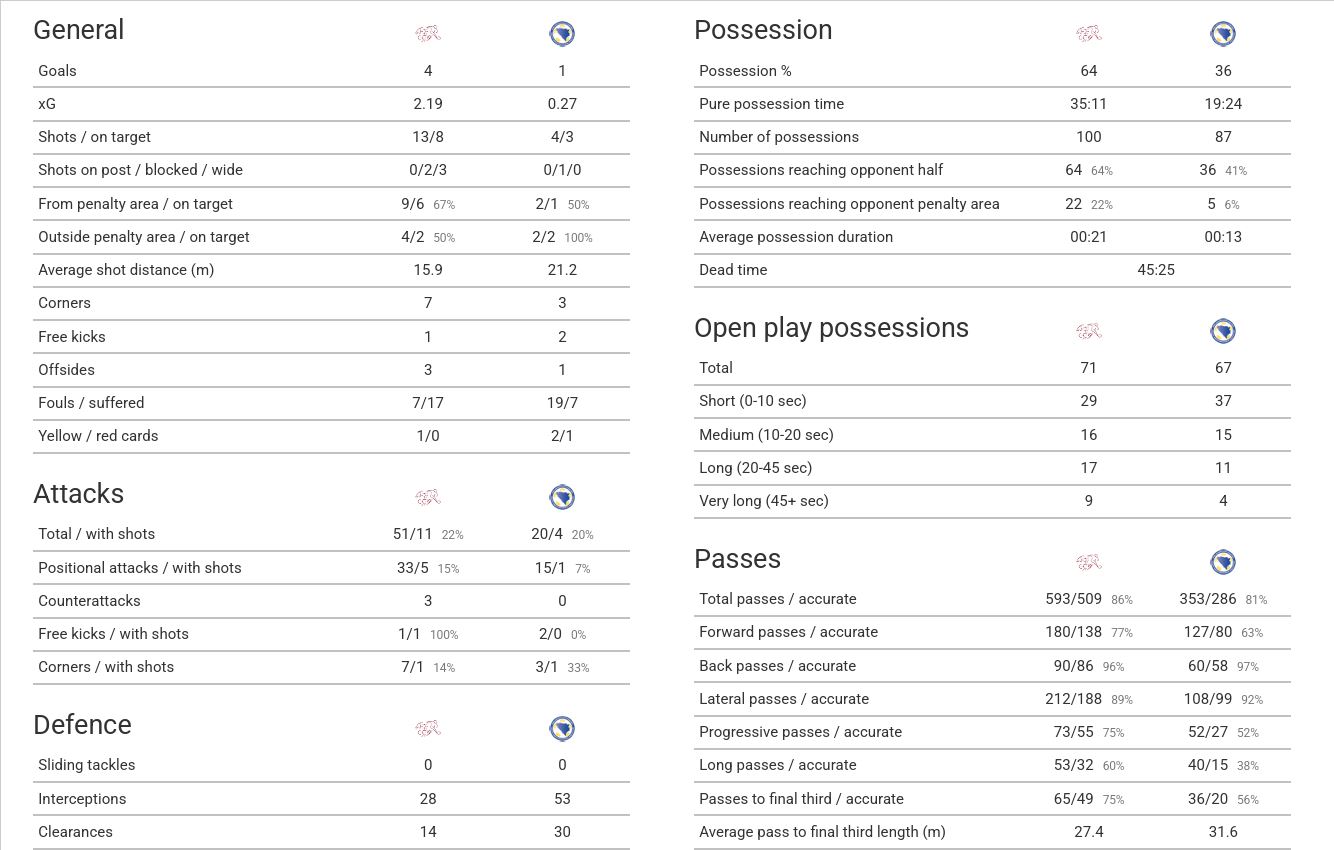
Task: Click Bosnia crest in Possession header
Action: click(x=1223, y=34)
